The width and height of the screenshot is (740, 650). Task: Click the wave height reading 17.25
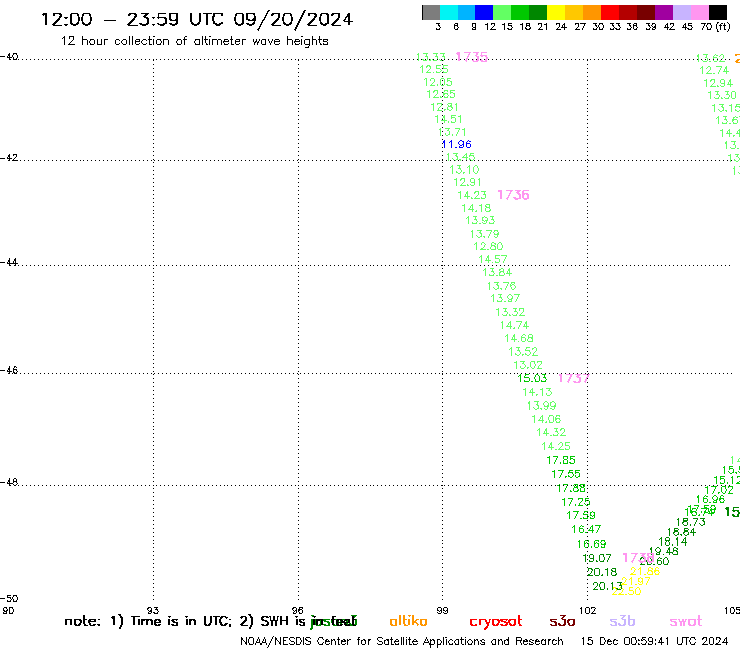pyautogui.click(x=576, y=502)
